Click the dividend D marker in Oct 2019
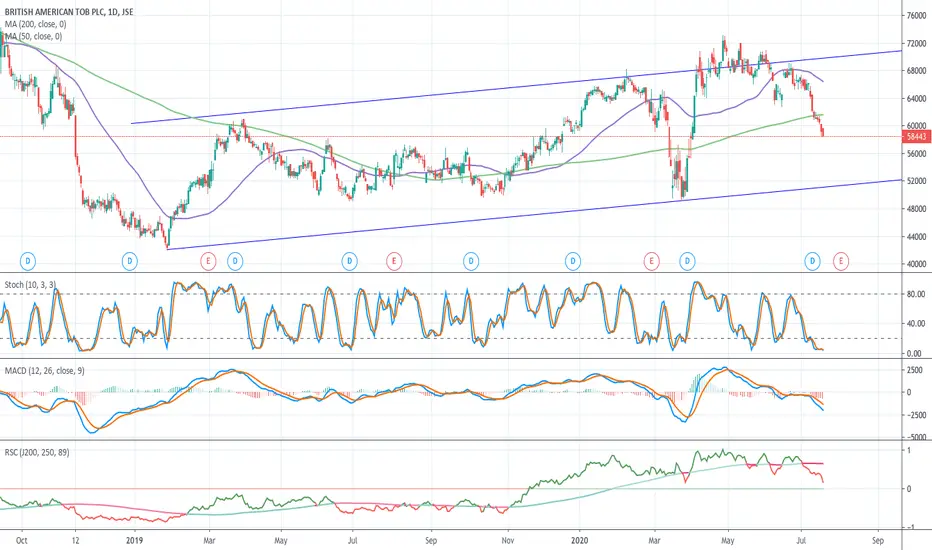 point(471,261)
